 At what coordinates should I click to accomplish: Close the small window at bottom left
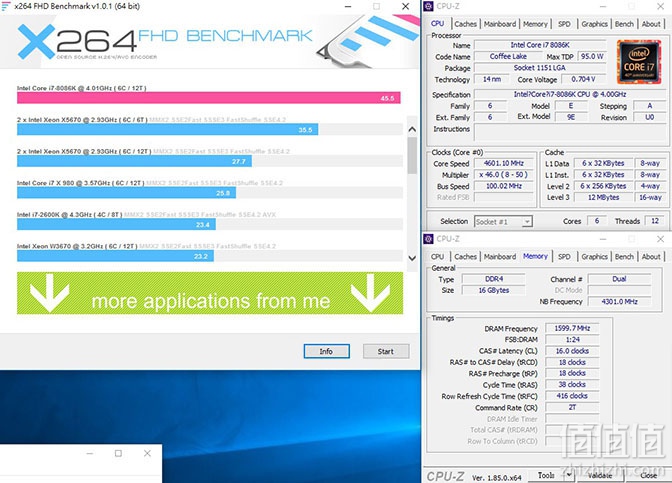tap(147, 453)
